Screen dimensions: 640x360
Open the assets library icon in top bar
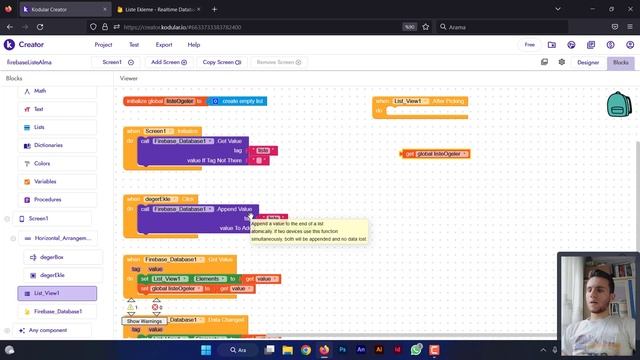pos(591,45)
